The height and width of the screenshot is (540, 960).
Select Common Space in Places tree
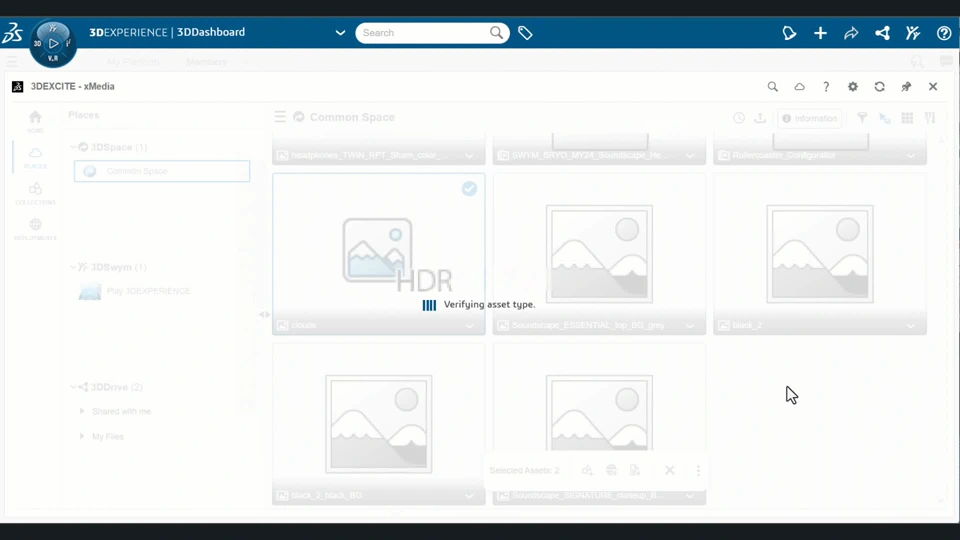pyautogui.click(x=162, y=171)
